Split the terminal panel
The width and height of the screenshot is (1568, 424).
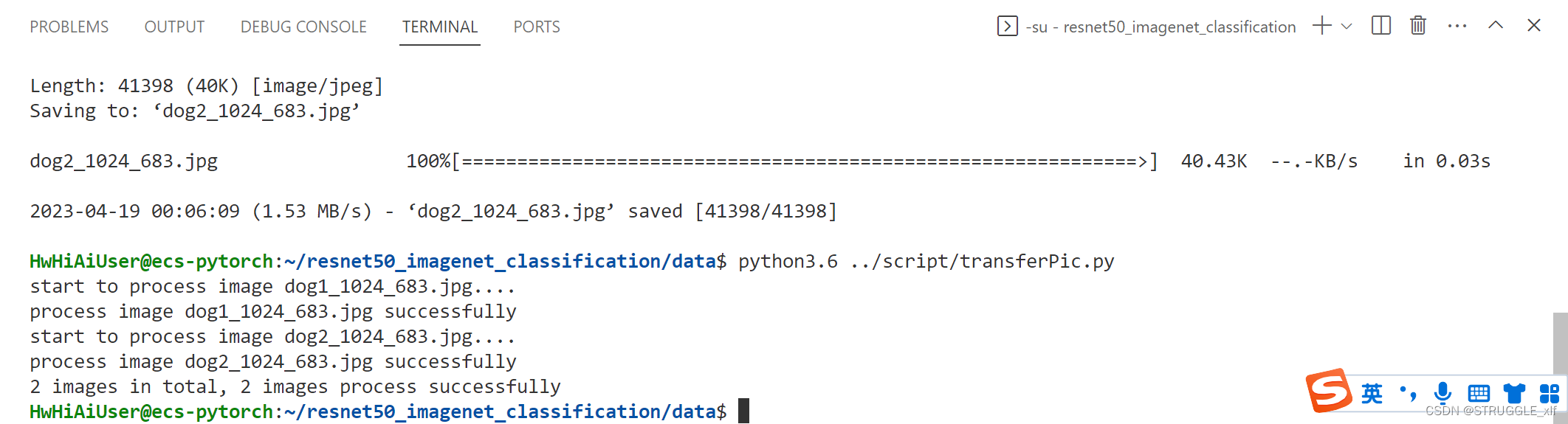pyautogui.click(x=1380, y=26)
